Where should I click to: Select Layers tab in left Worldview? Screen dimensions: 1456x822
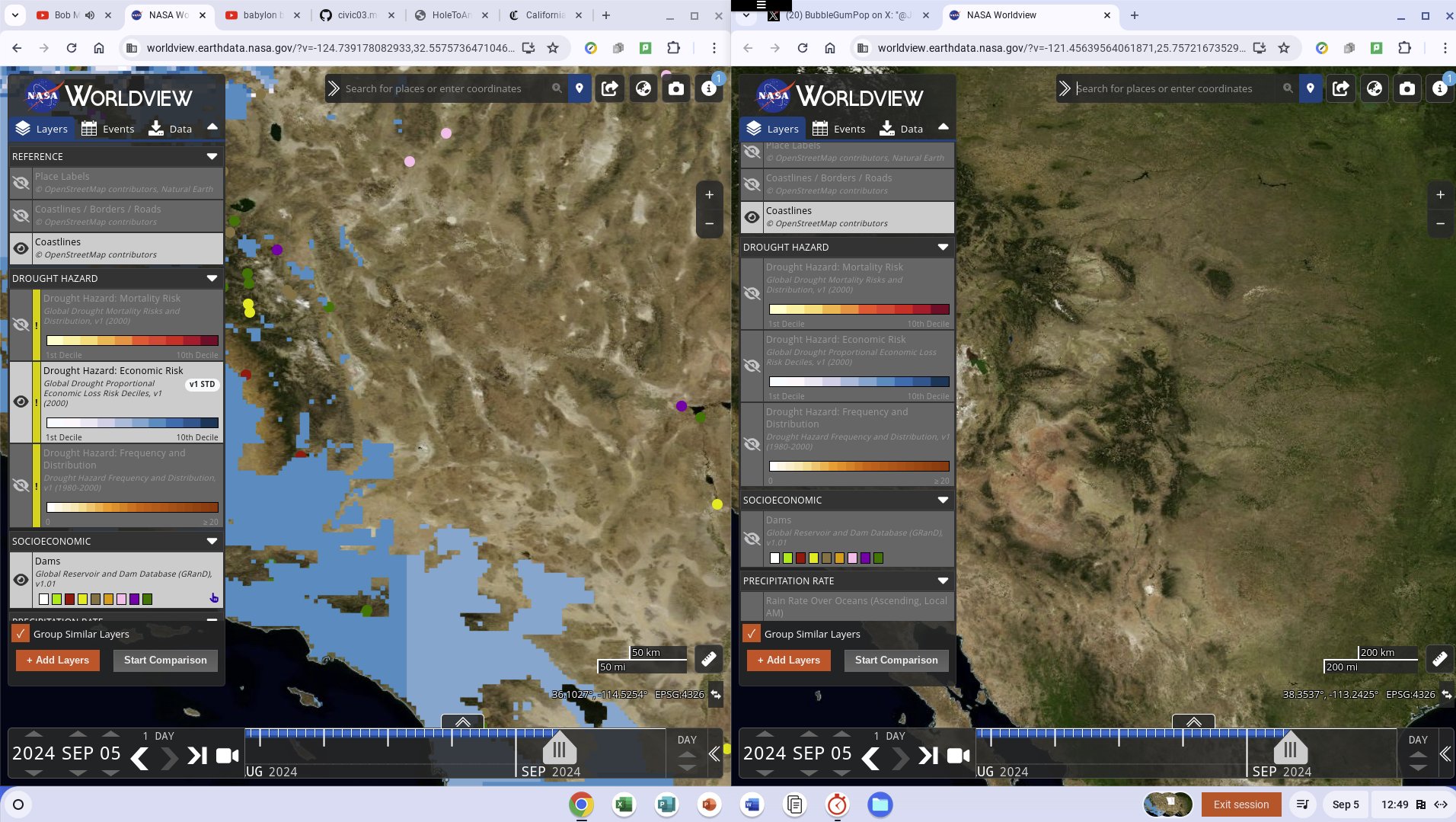[x=42, y=129]
